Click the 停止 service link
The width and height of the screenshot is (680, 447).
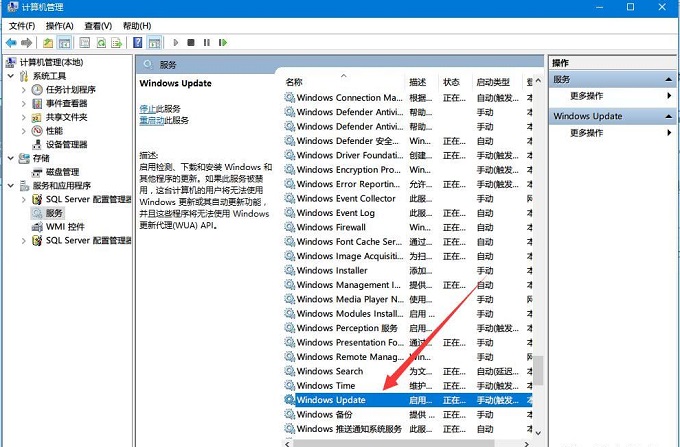(147, 108)
